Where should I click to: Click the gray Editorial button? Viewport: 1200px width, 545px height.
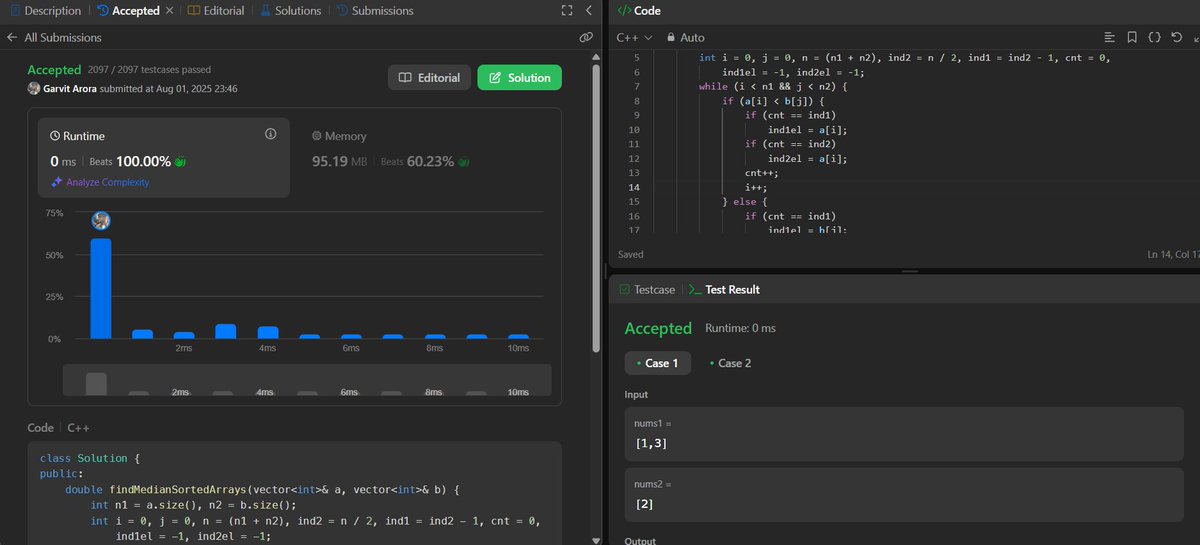429,77
